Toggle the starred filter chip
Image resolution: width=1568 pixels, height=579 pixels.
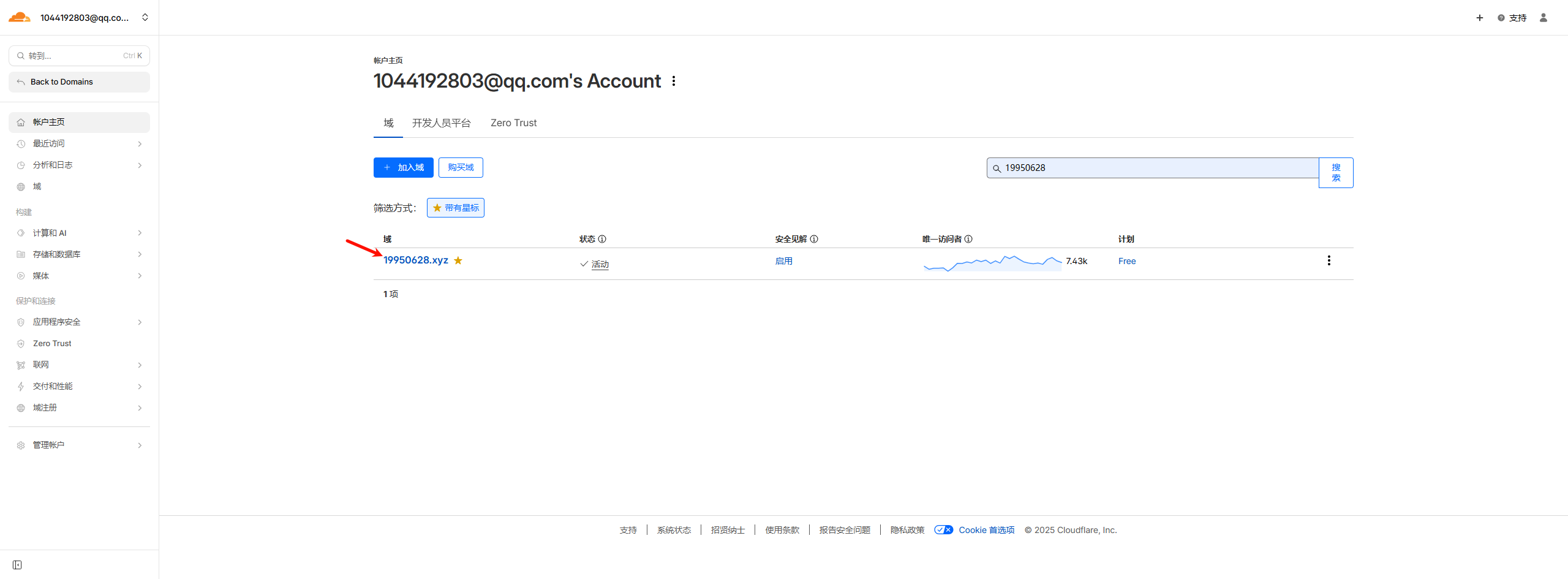point(455,208)
